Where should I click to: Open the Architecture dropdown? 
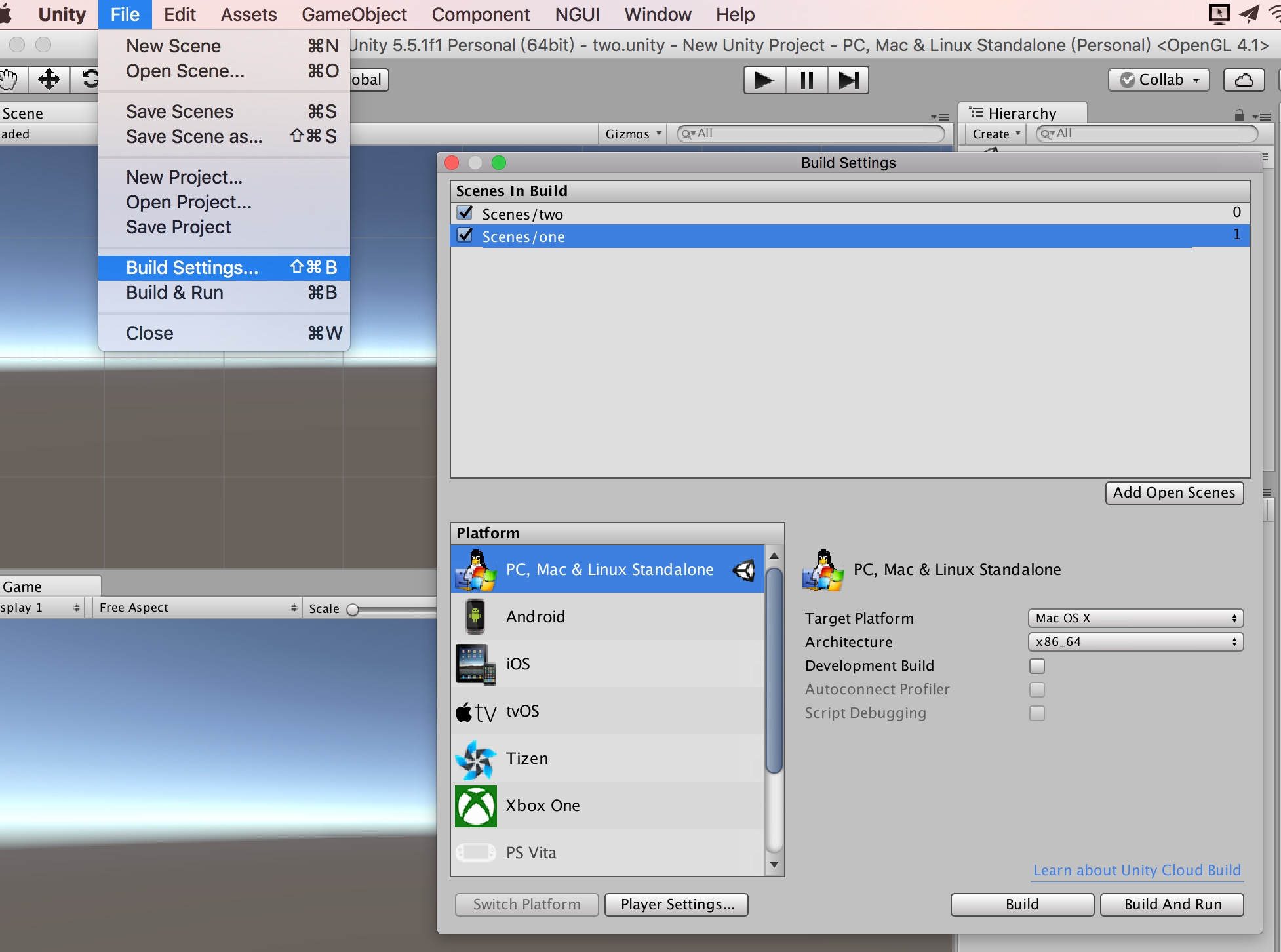pyautogui.click(x=1135, y=641)
